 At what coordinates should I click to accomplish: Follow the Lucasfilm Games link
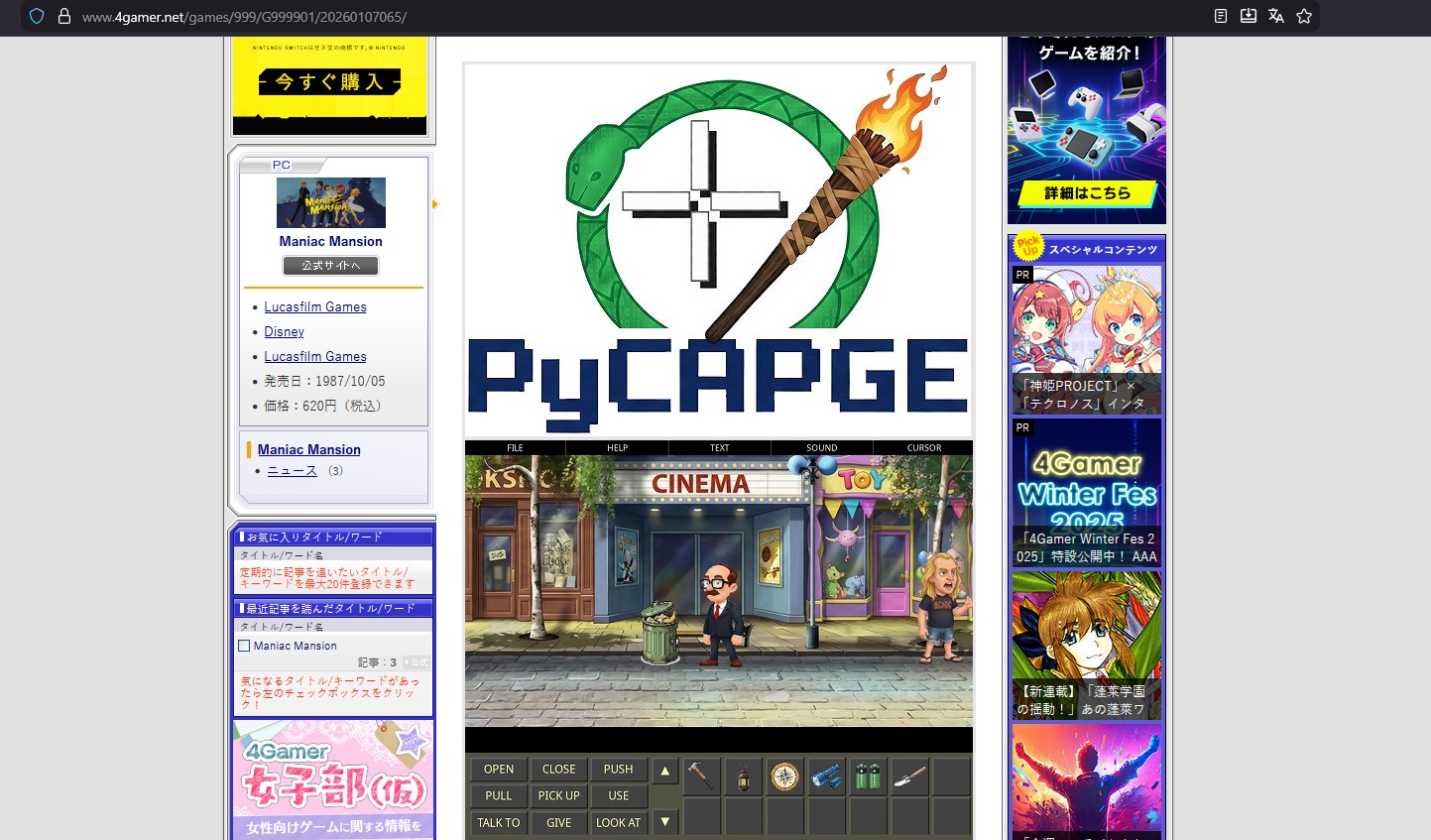click(x=314, y=306)
